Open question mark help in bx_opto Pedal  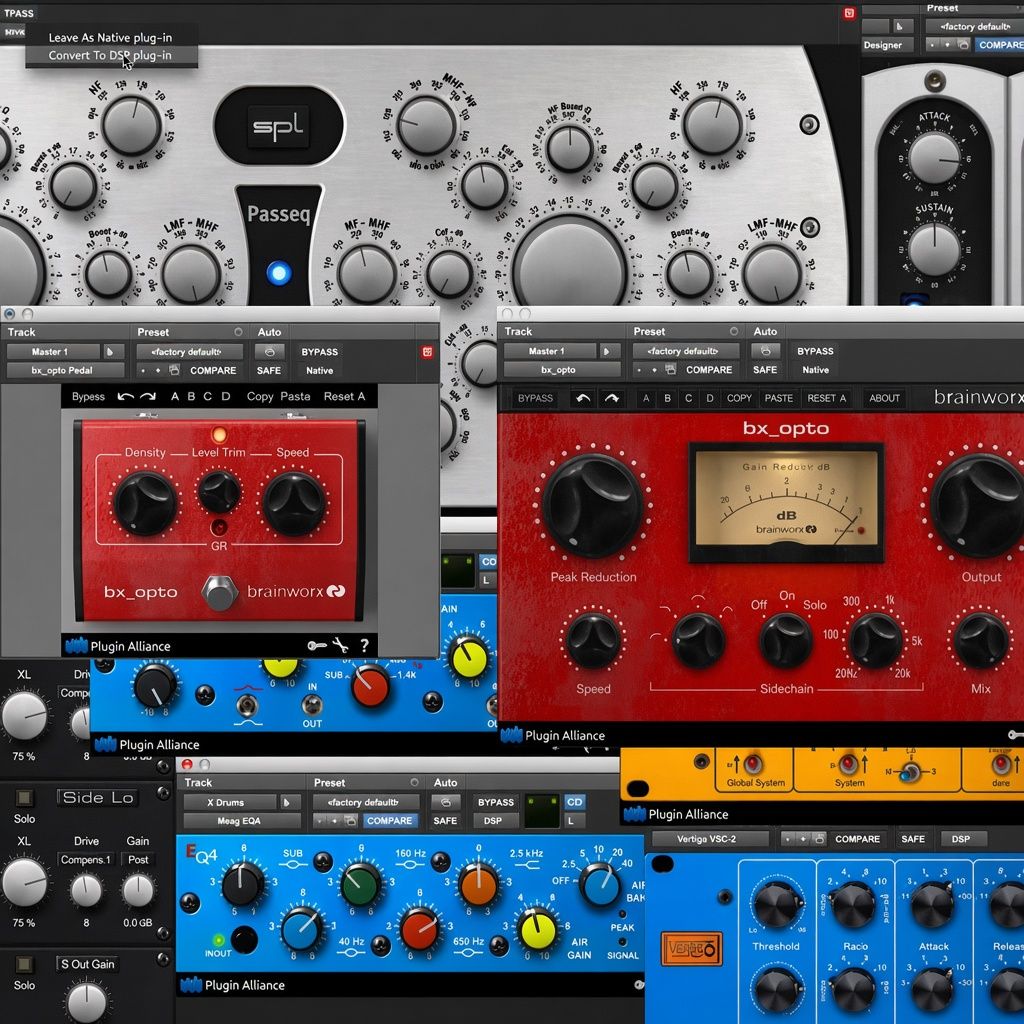(364, 646)
